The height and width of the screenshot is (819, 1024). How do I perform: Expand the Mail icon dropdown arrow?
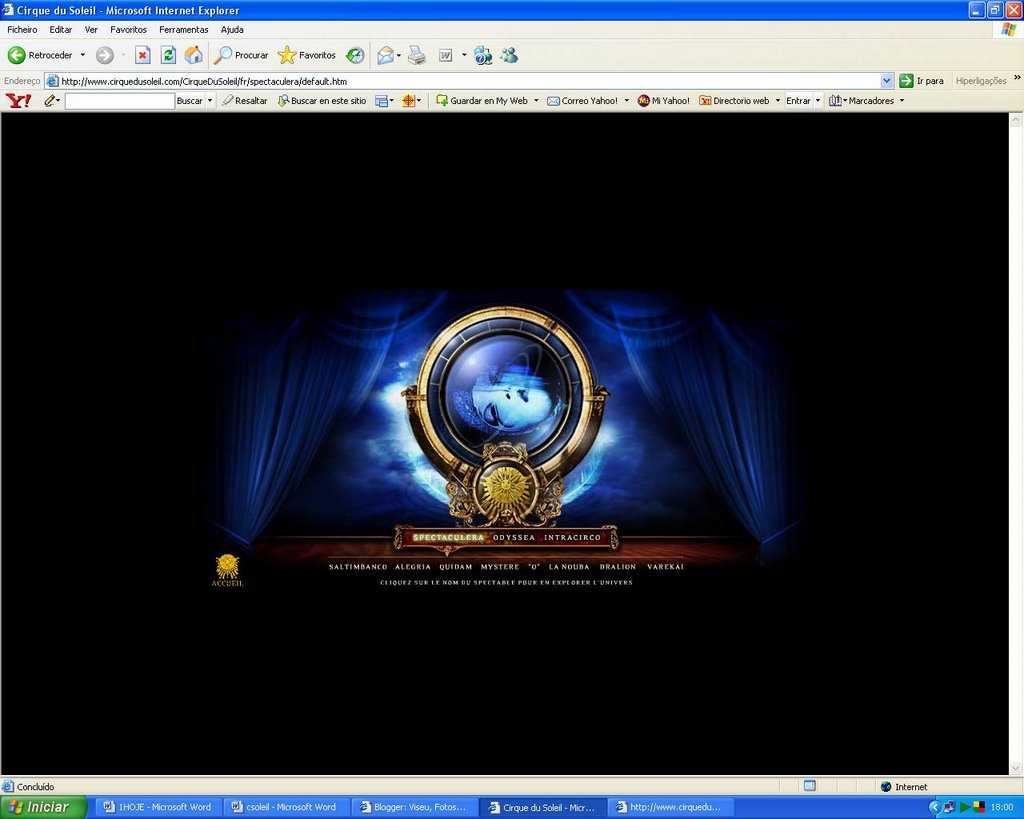coord(399,56)
